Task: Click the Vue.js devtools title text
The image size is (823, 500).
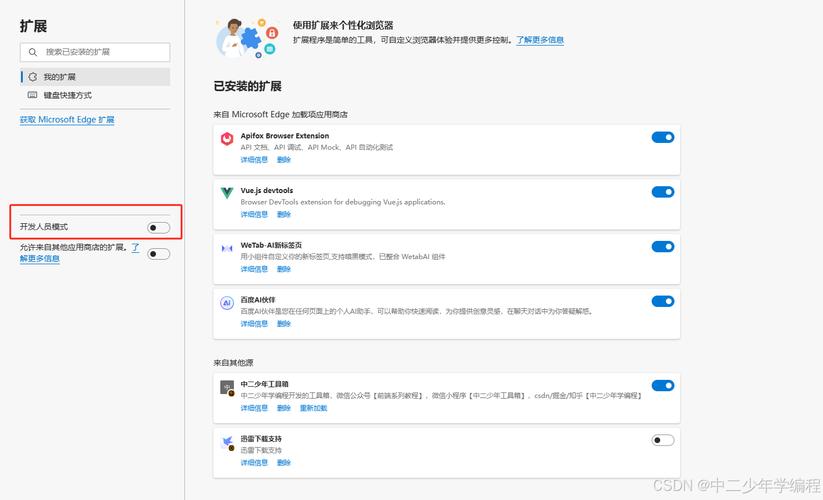Action: click(x=267, y=190)
